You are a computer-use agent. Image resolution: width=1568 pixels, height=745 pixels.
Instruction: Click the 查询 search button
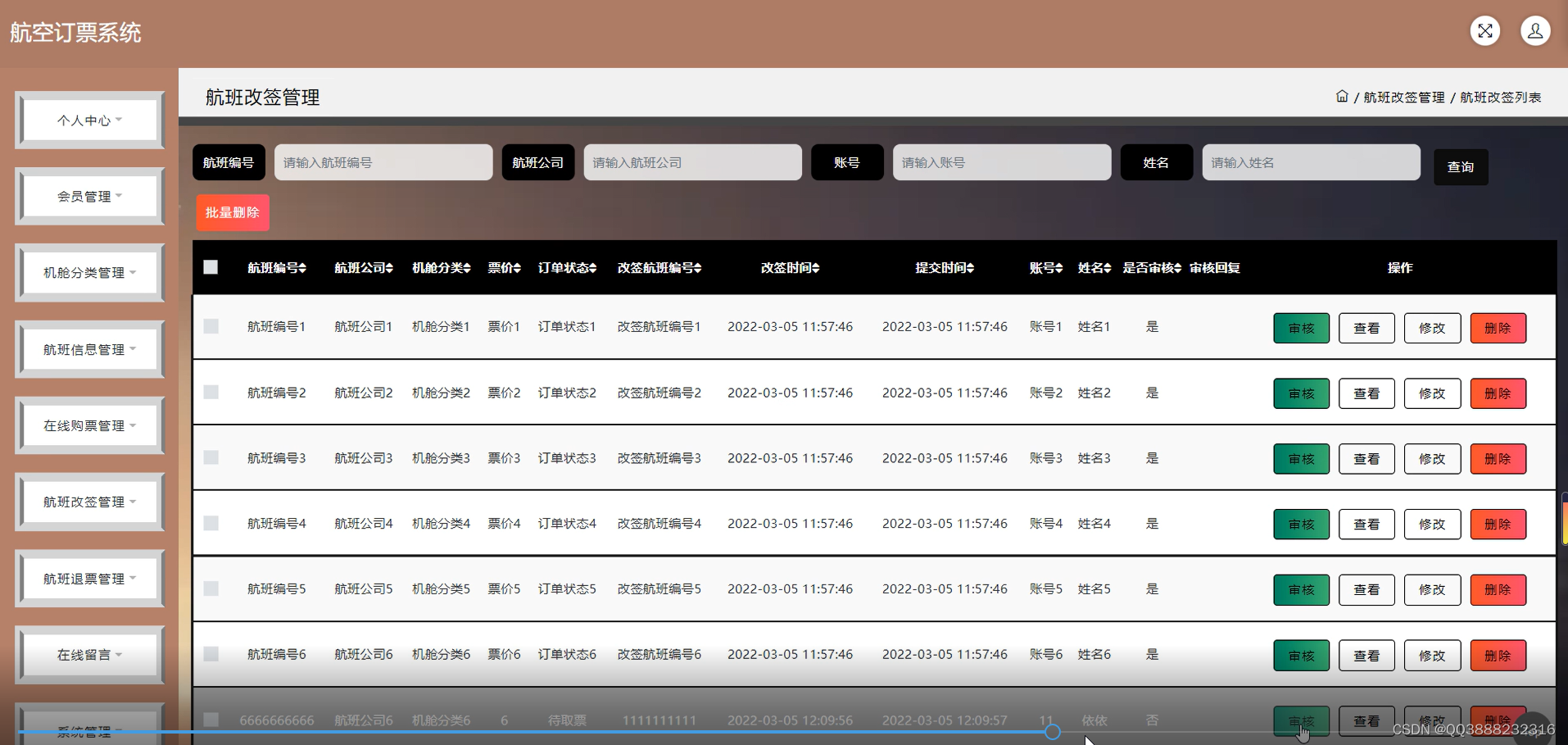click(1461, 167)
